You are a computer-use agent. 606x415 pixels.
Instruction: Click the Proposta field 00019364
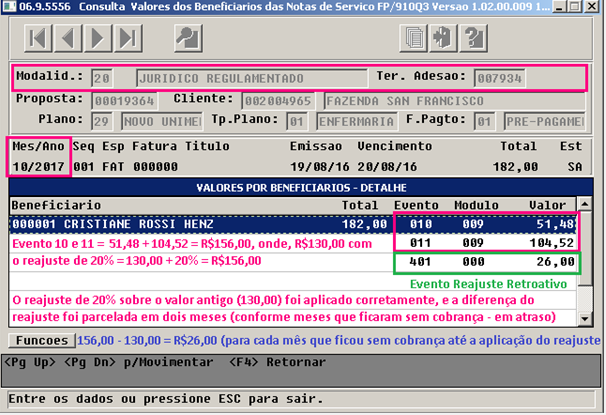click(x=124, y=101)
